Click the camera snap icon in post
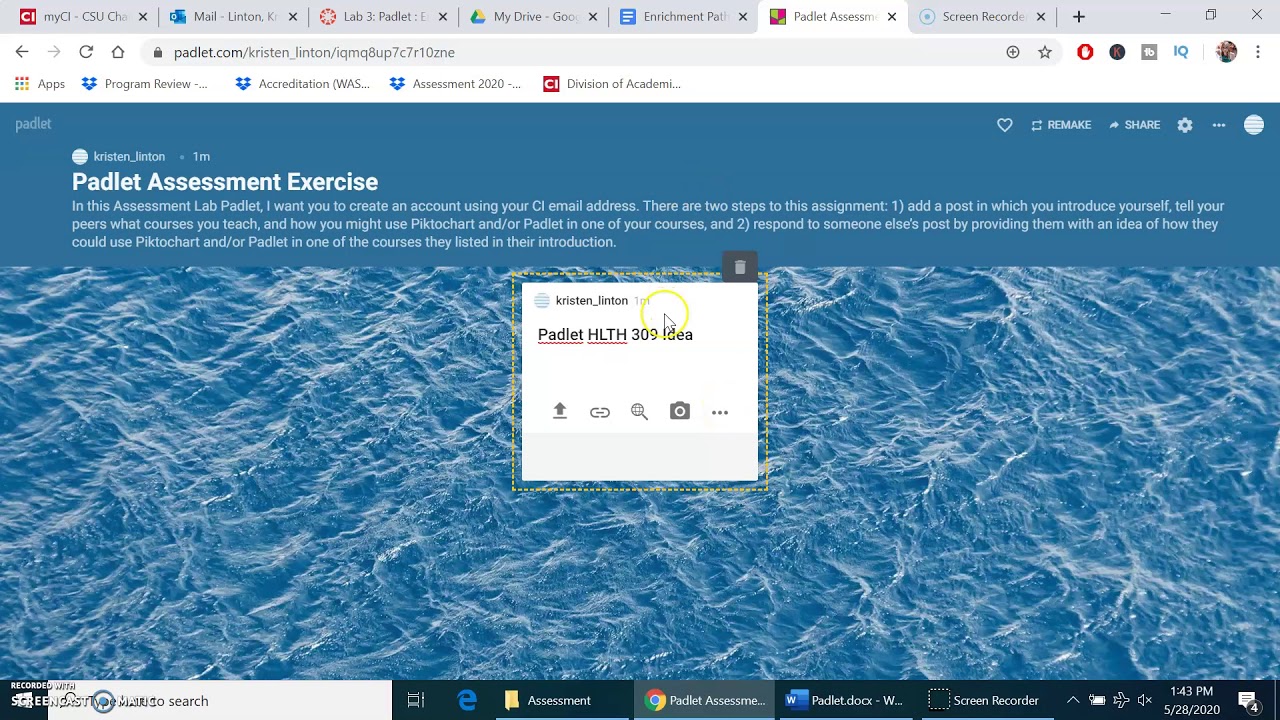Viewport: 1280px width, 720px height. pos(680,411)
